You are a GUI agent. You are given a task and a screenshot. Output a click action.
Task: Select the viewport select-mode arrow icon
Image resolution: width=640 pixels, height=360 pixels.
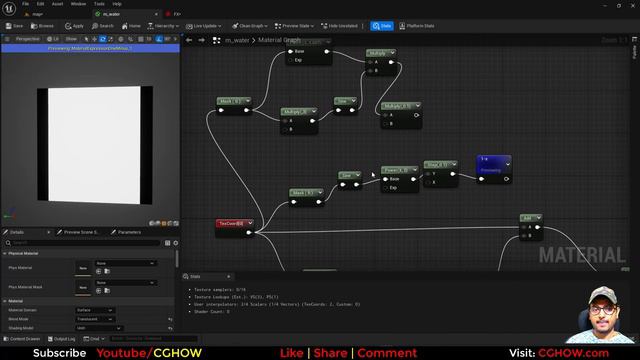86,39
